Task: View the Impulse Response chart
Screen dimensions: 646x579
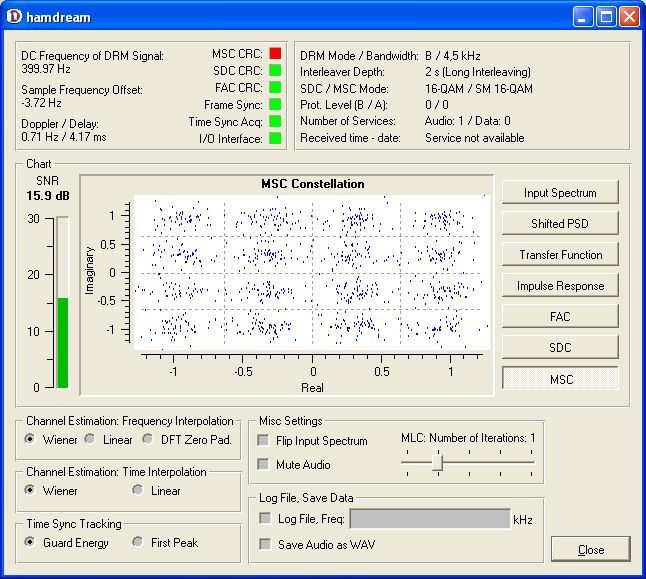Action: pyautogui.click(x=560, y=285)
